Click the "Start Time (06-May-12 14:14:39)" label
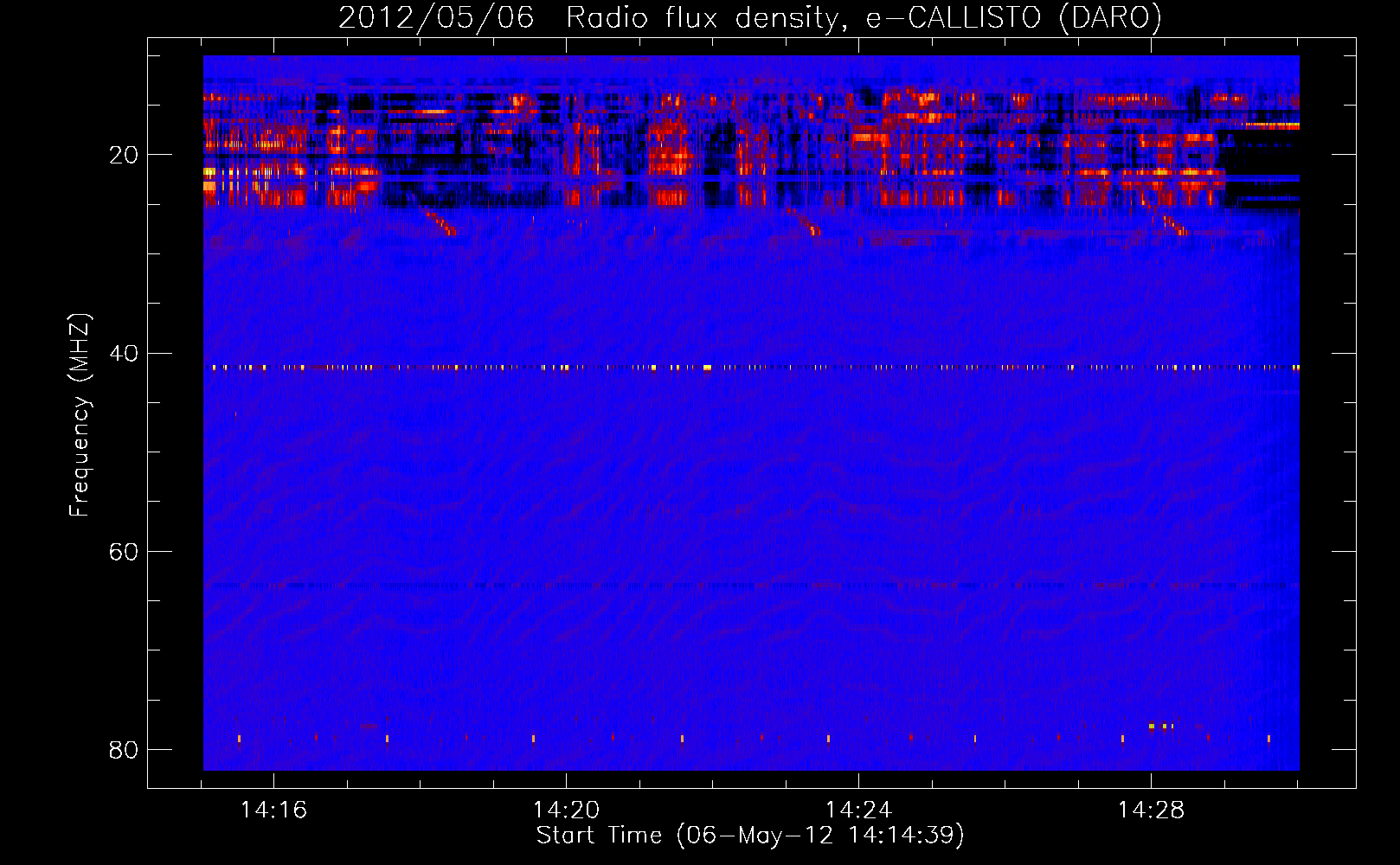The width and height of the screenshot is (1400, 865). point(750,836)
